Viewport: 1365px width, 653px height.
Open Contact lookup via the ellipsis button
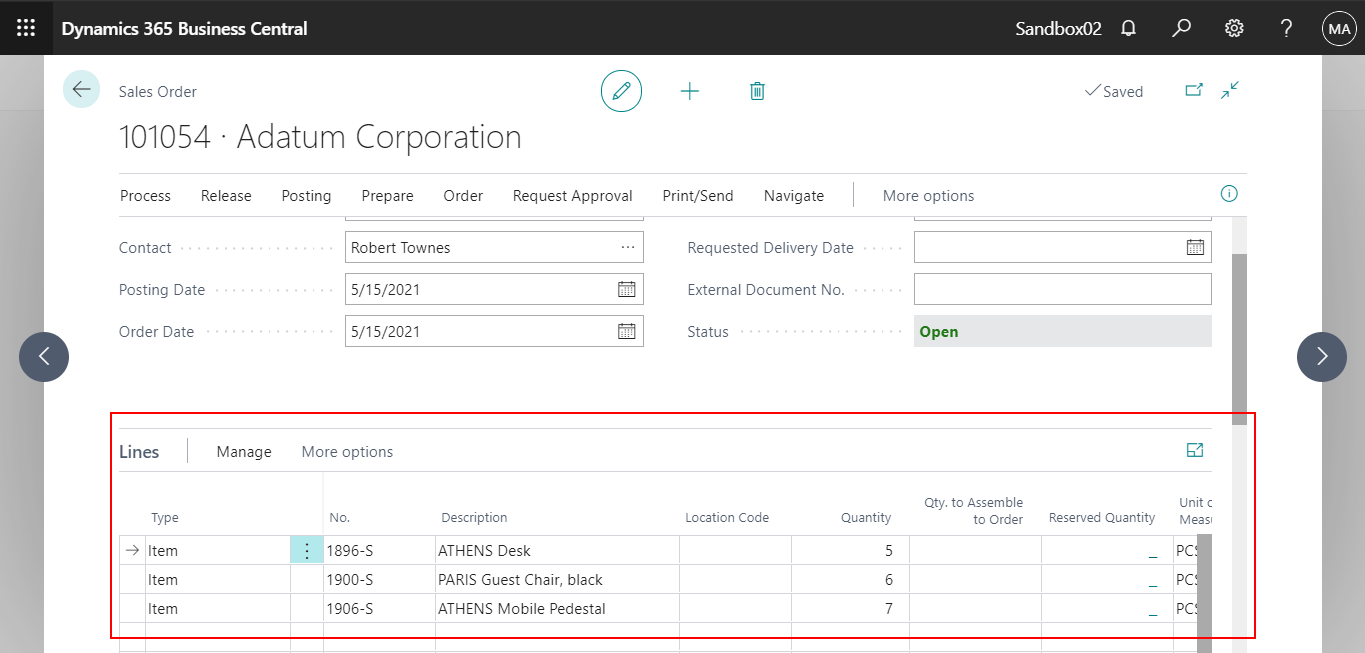tap(628, 247)
